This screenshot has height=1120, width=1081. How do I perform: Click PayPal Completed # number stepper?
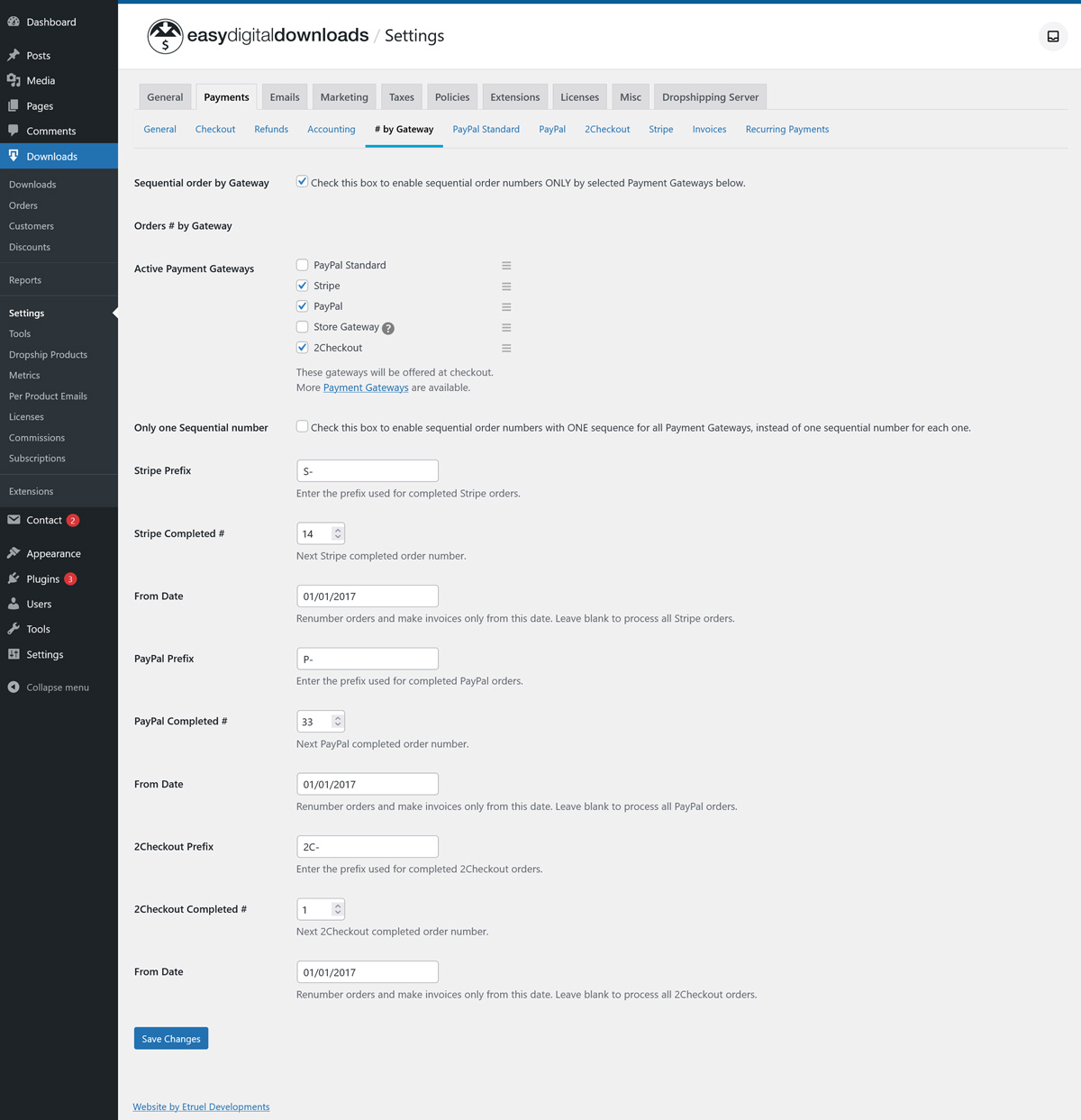[x=338, y=721]
